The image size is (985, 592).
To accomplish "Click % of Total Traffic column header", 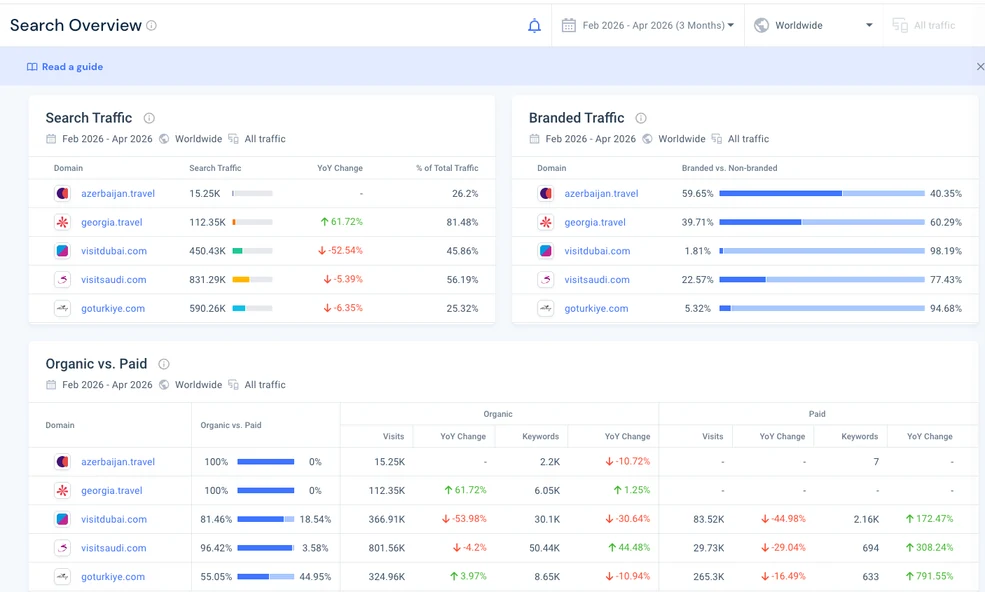I will [447, 168].
